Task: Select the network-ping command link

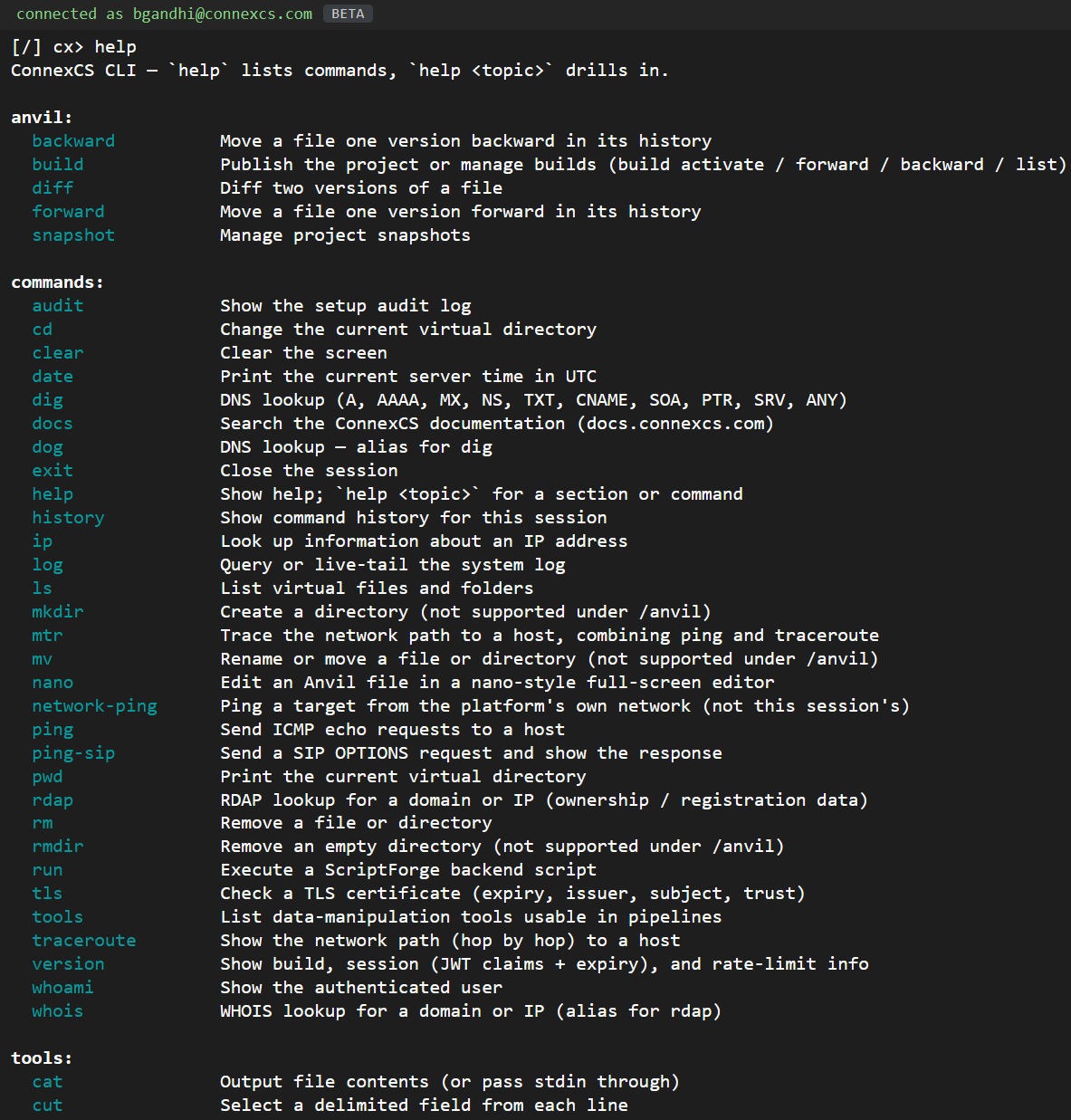Action: click(x=95, y=705)
